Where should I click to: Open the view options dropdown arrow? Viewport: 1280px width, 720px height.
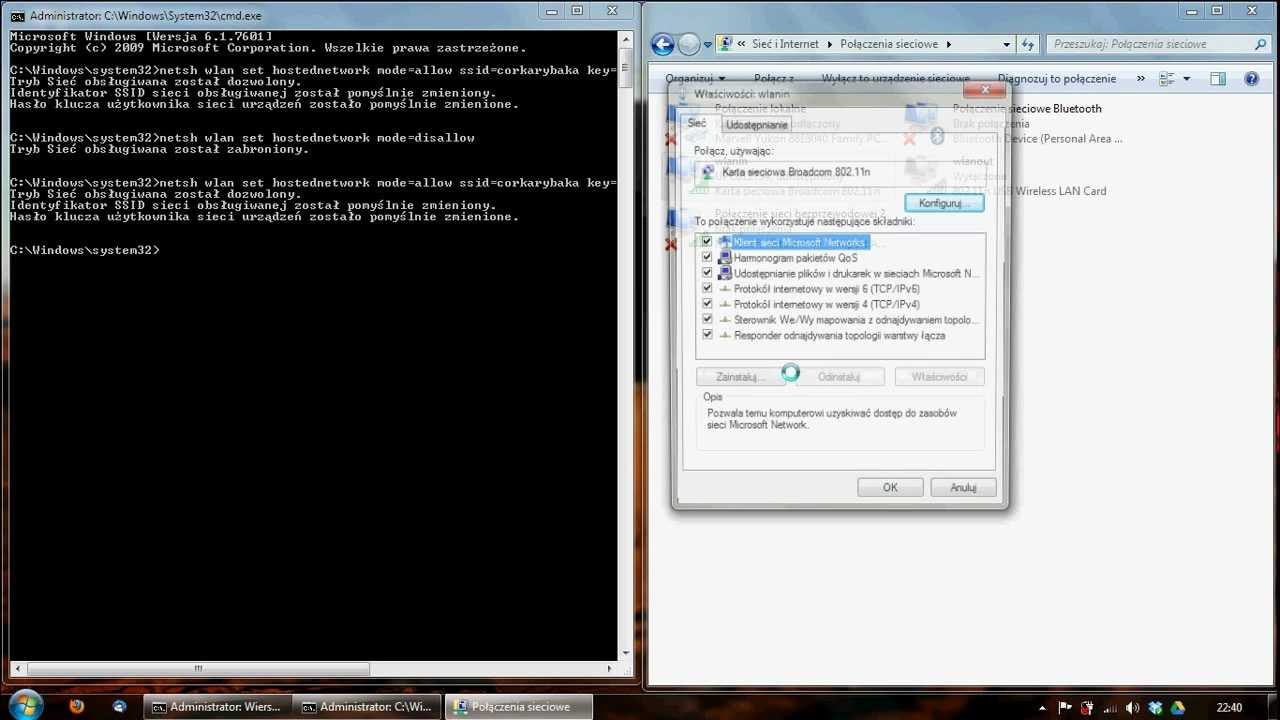point(1187,78)
